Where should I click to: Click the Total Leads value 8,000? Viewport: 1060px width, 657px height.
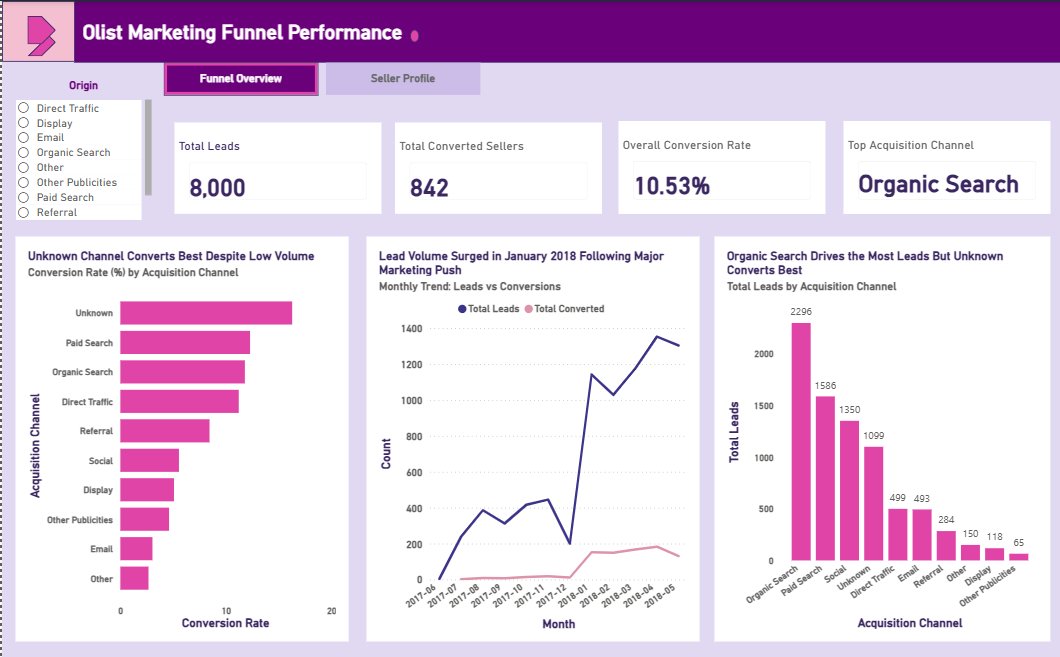pos(217,187)
